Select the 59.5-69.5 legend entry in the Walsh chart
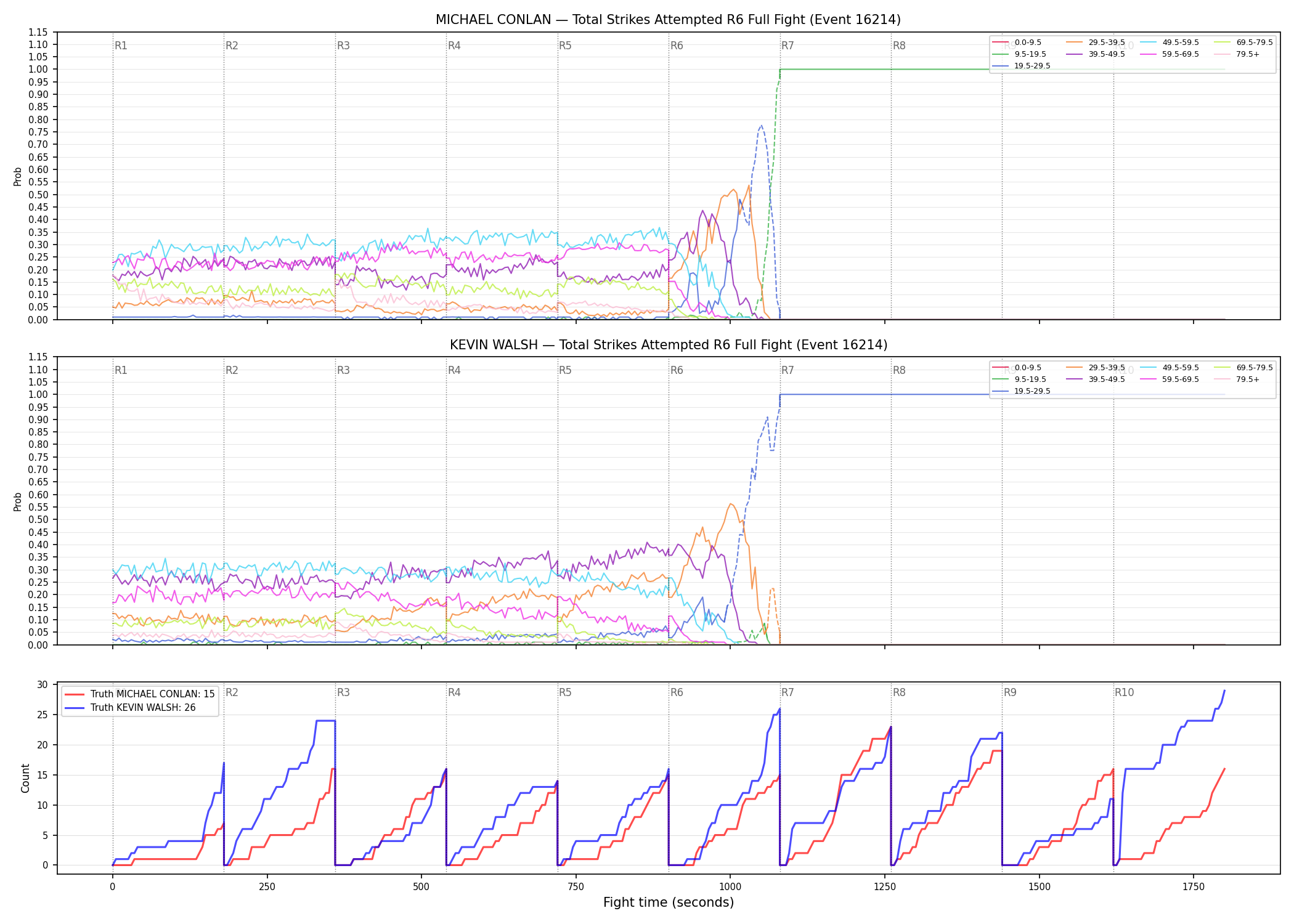This screenshot has width=1294, height=924. [x=1170, y=379]
